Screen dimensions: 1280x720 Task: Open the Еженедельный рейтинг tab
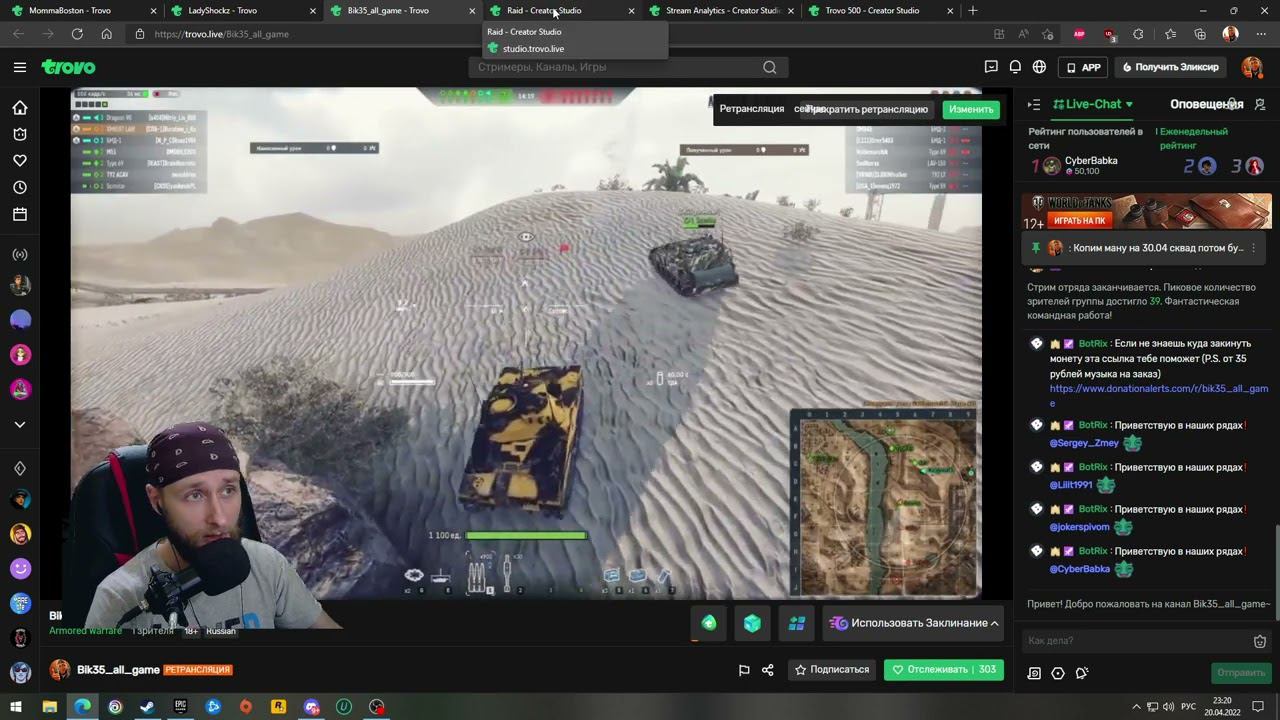[x=1192, y=138]
